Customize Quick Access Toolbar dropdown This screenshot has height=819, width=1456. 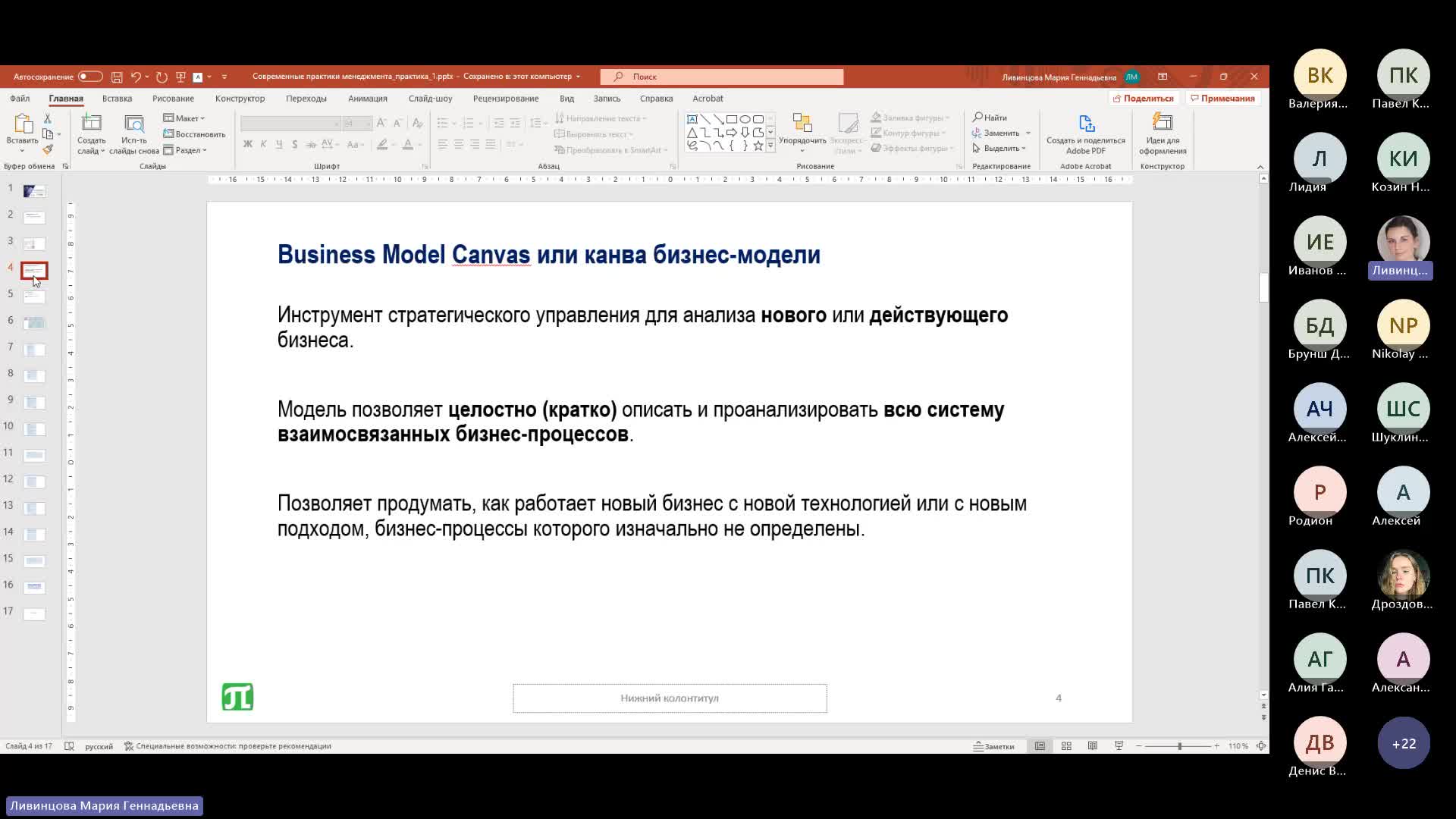224,77
